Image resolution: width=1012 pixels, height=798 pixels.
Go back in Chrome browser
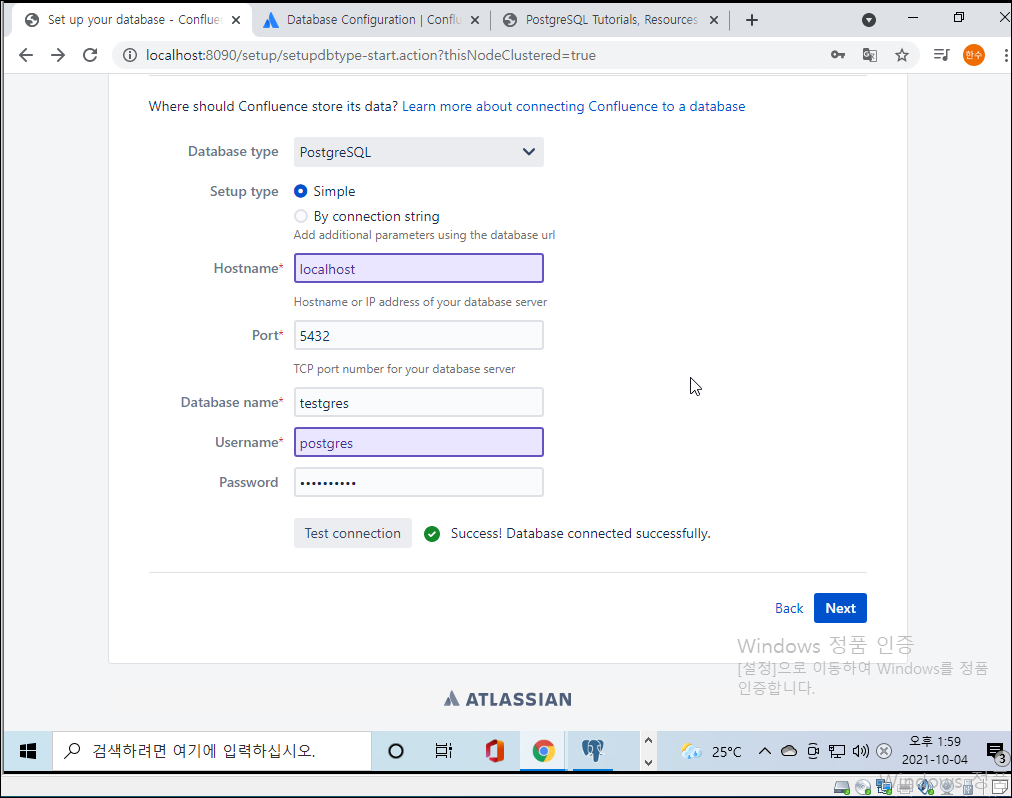coord(26,56)
